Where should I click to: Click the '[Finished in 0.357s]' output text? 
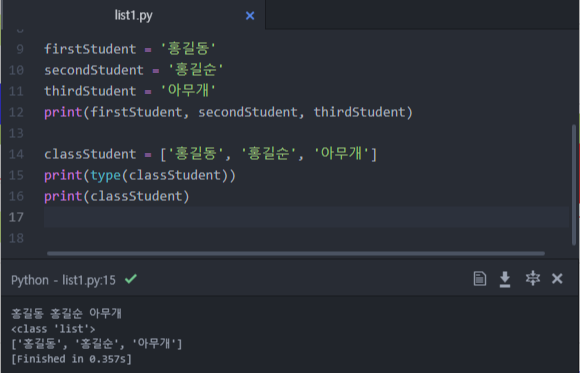pos(71,359)
